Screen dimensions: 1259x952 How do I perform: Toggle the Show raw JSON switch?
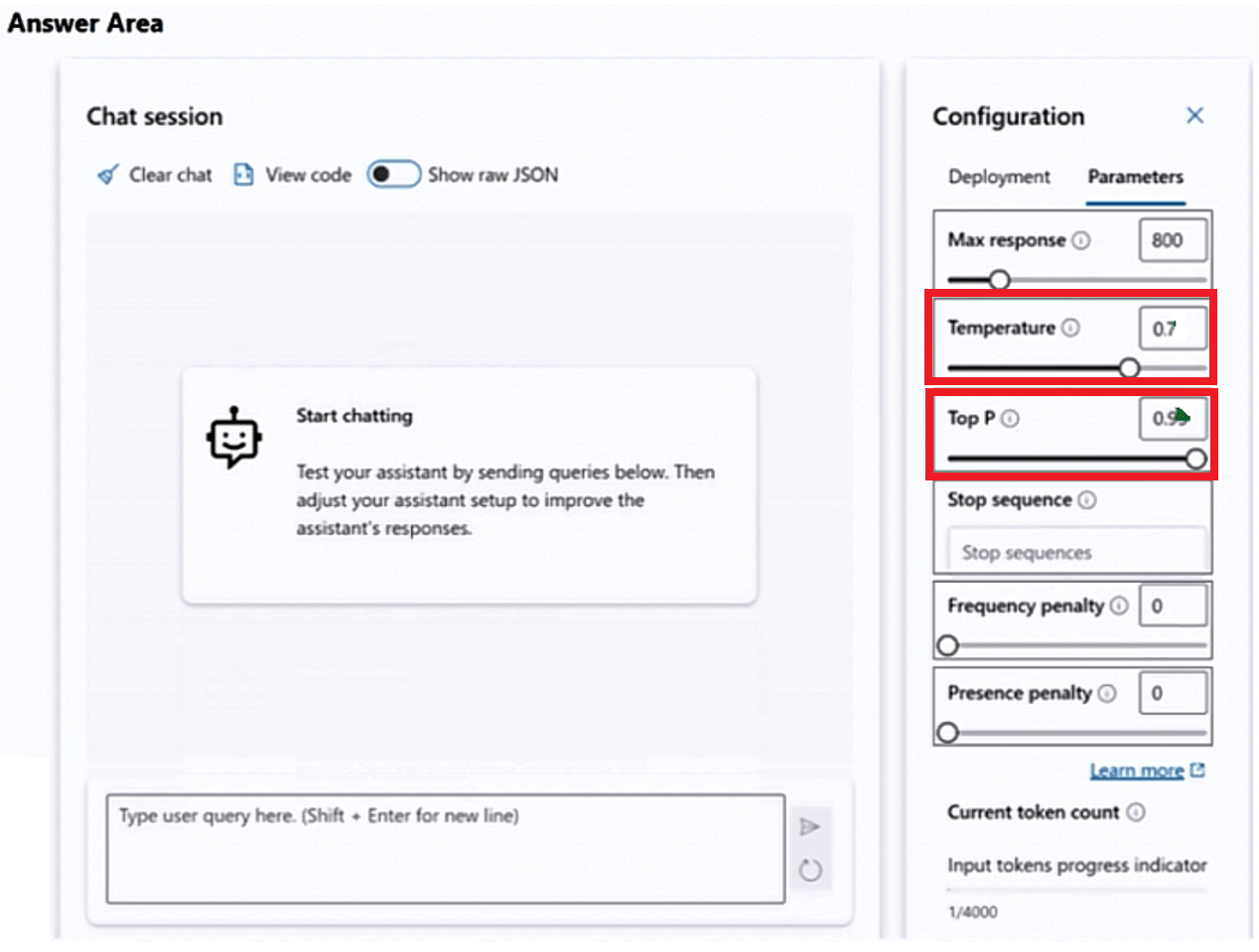(x=393, y=175)
